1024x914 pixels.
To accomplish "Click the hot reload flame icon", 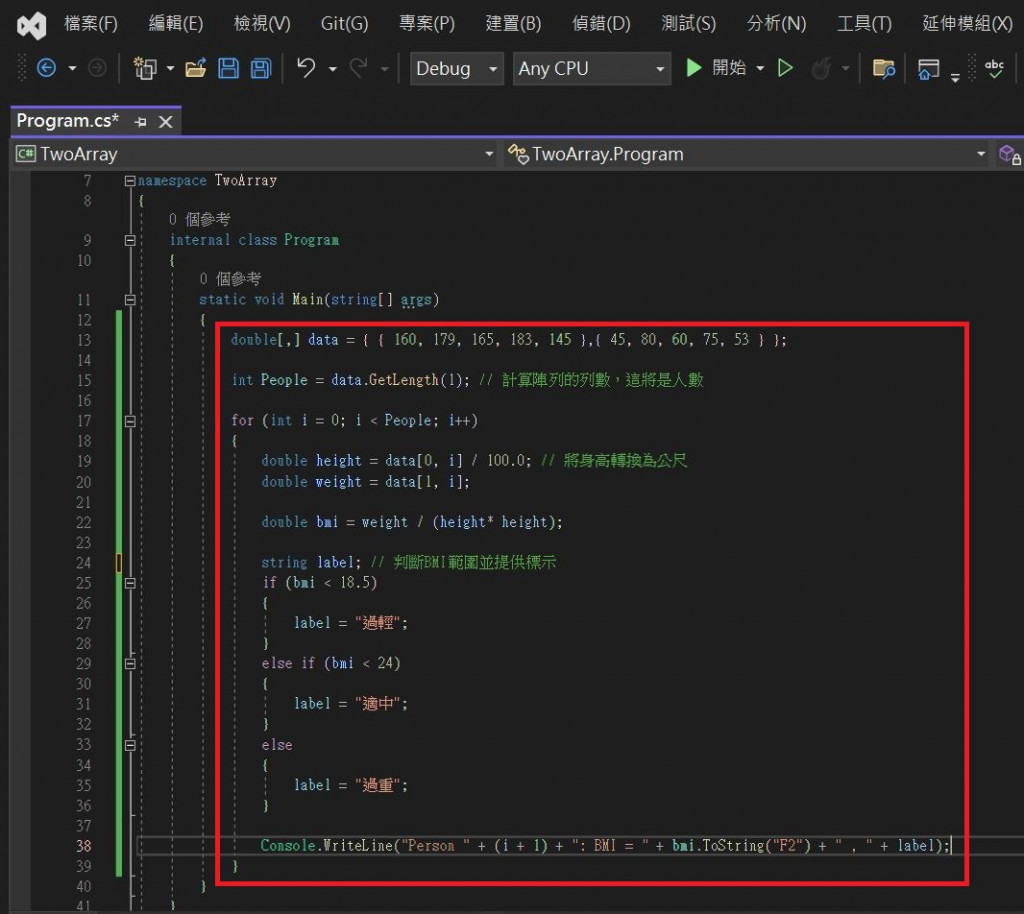I will pyautogui.click(x=822, y=68).
